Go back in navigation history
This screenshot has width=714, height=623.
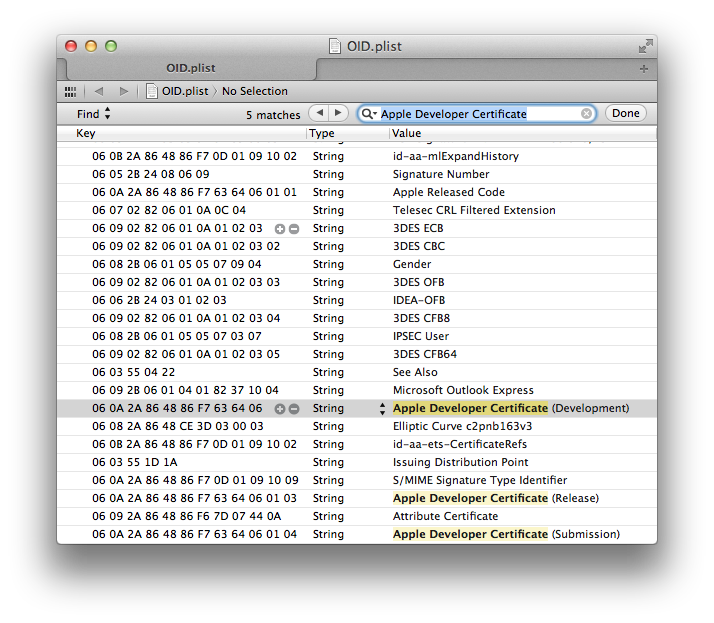(99, 91)
